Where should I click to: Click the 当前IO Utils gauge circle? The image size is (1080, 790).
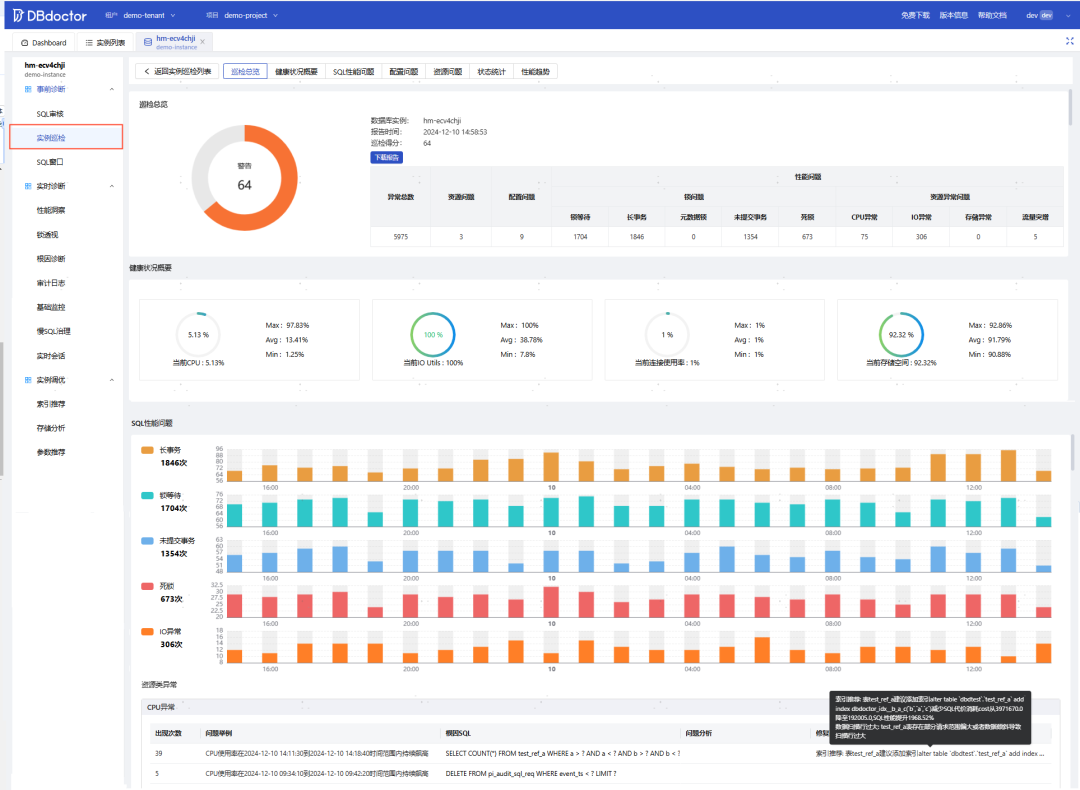coord(433,335)
